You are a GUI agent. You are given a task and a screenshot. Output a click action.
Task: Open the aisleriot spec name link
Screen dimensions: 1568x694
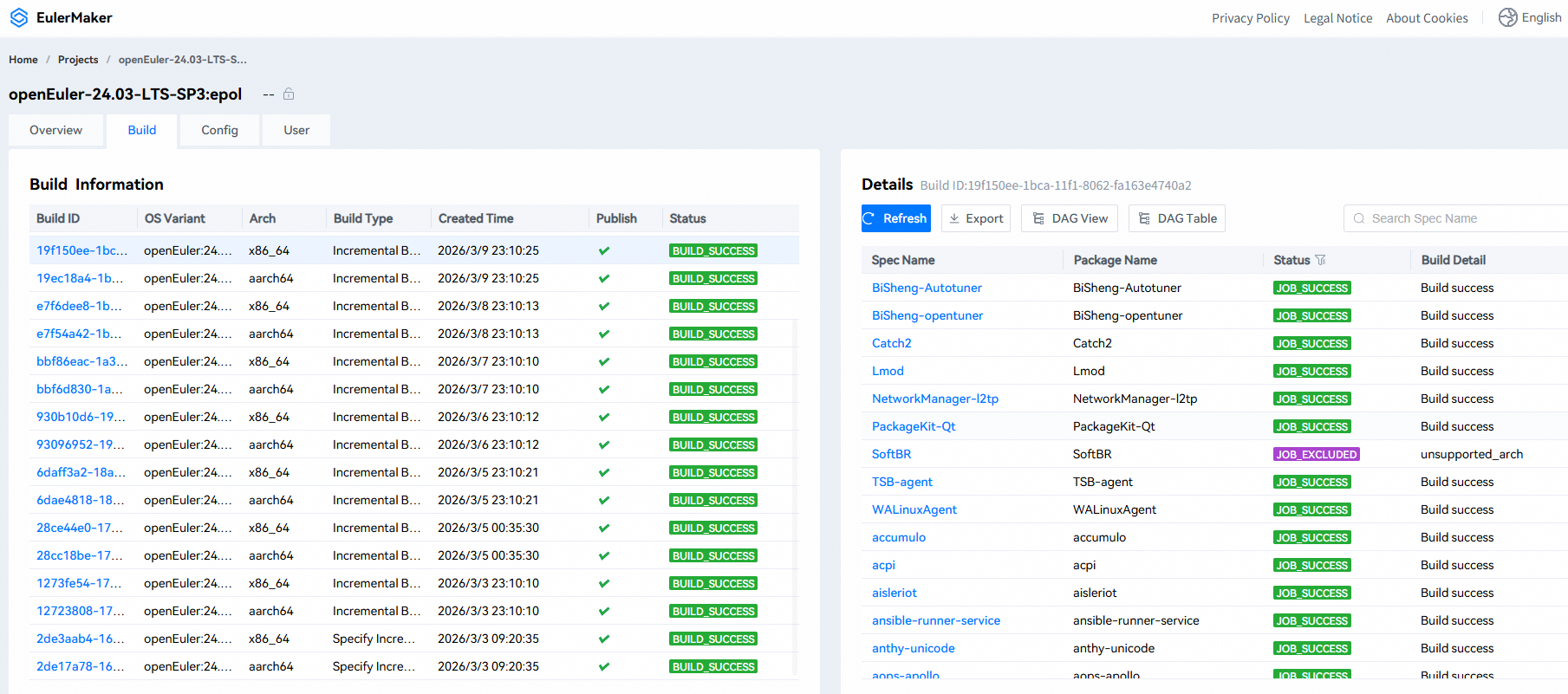[x=895, y=593]
